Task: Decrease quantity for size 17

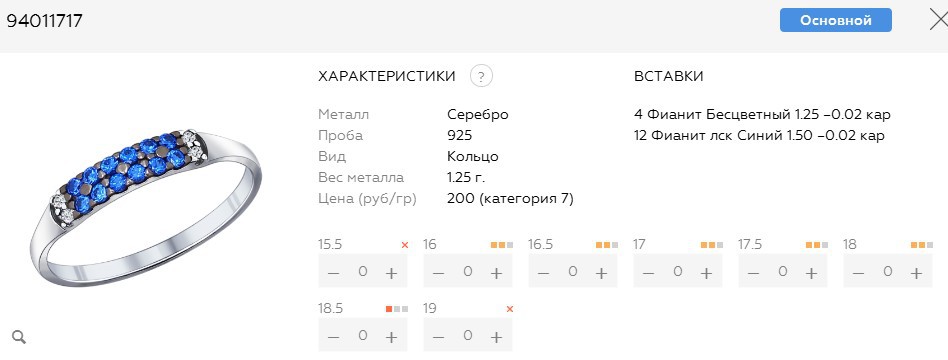Action: click(649, 273)
